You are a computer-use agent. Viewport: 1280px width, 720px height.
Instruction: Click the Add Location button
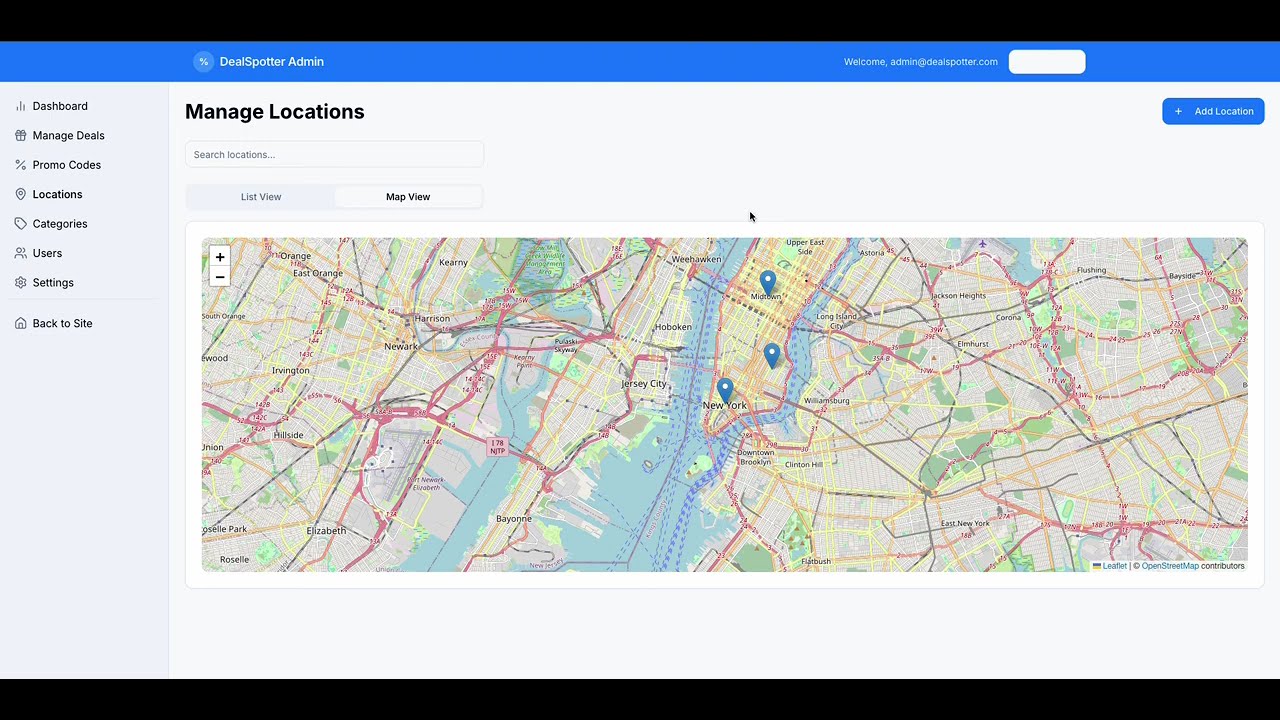point(1213,111)
